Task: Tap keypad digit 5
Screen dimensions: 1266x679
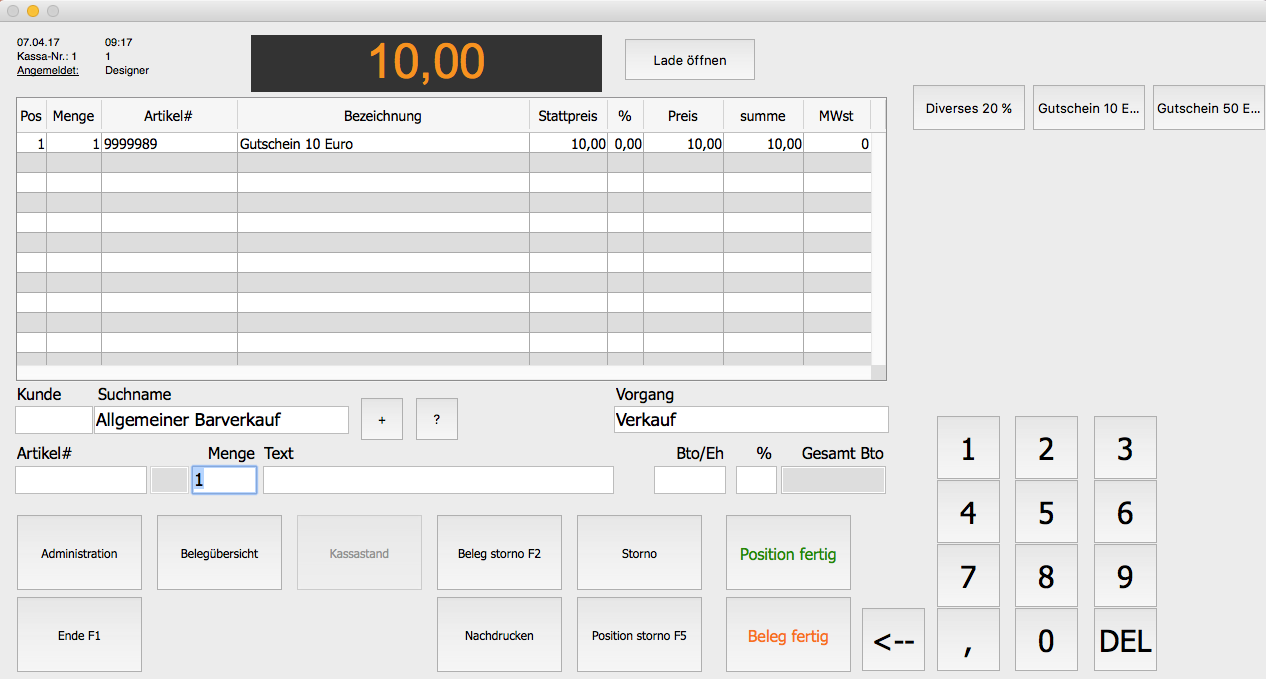Action: click(1046, 512)
